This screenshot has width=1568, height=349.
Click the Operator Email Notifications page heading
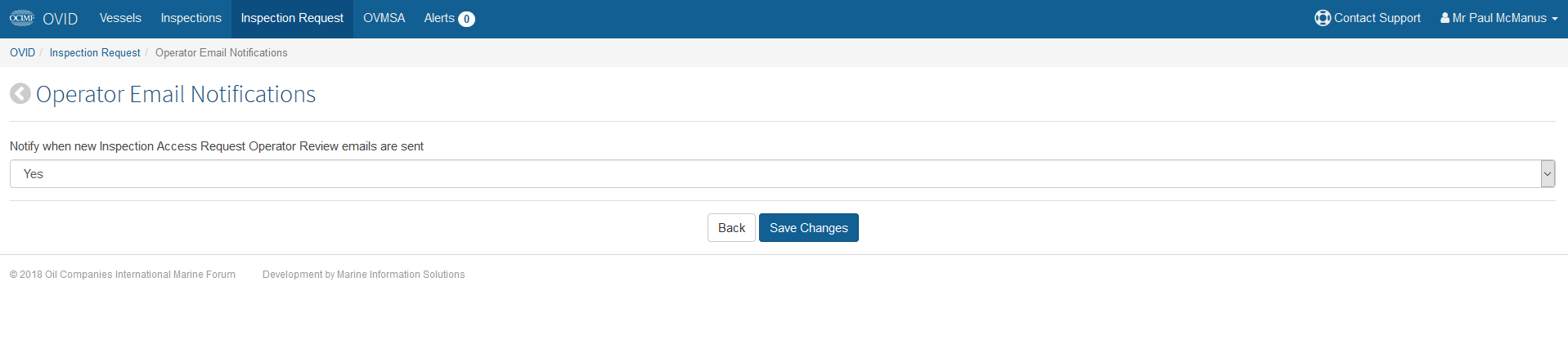pyautogui.click(x=176, y=94)
